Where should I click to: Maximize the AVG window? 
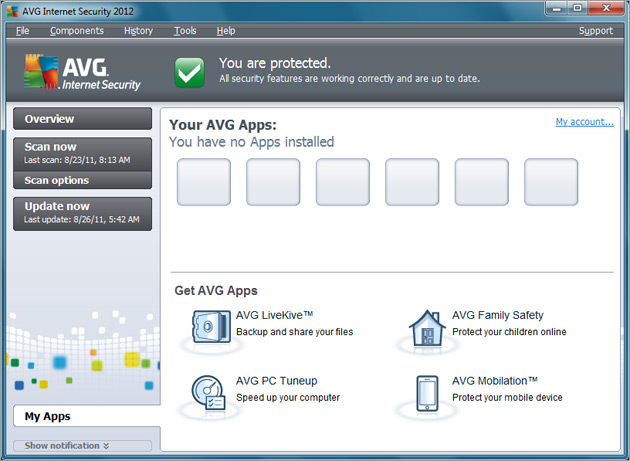click(578, 8)
